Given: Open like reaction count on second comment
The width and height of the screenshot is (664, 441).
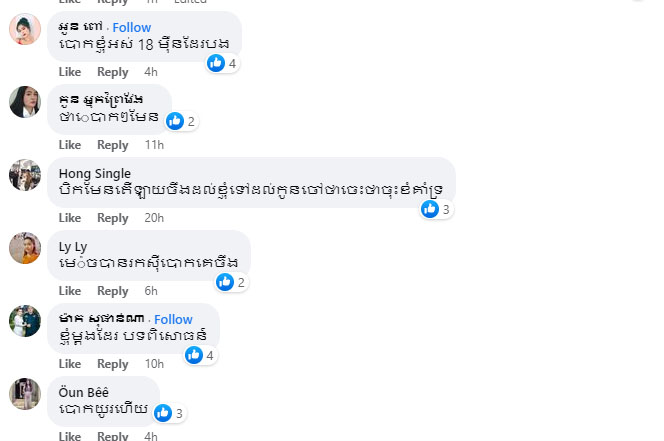Looking at the screenshot, I should click(x=181, y=121).
